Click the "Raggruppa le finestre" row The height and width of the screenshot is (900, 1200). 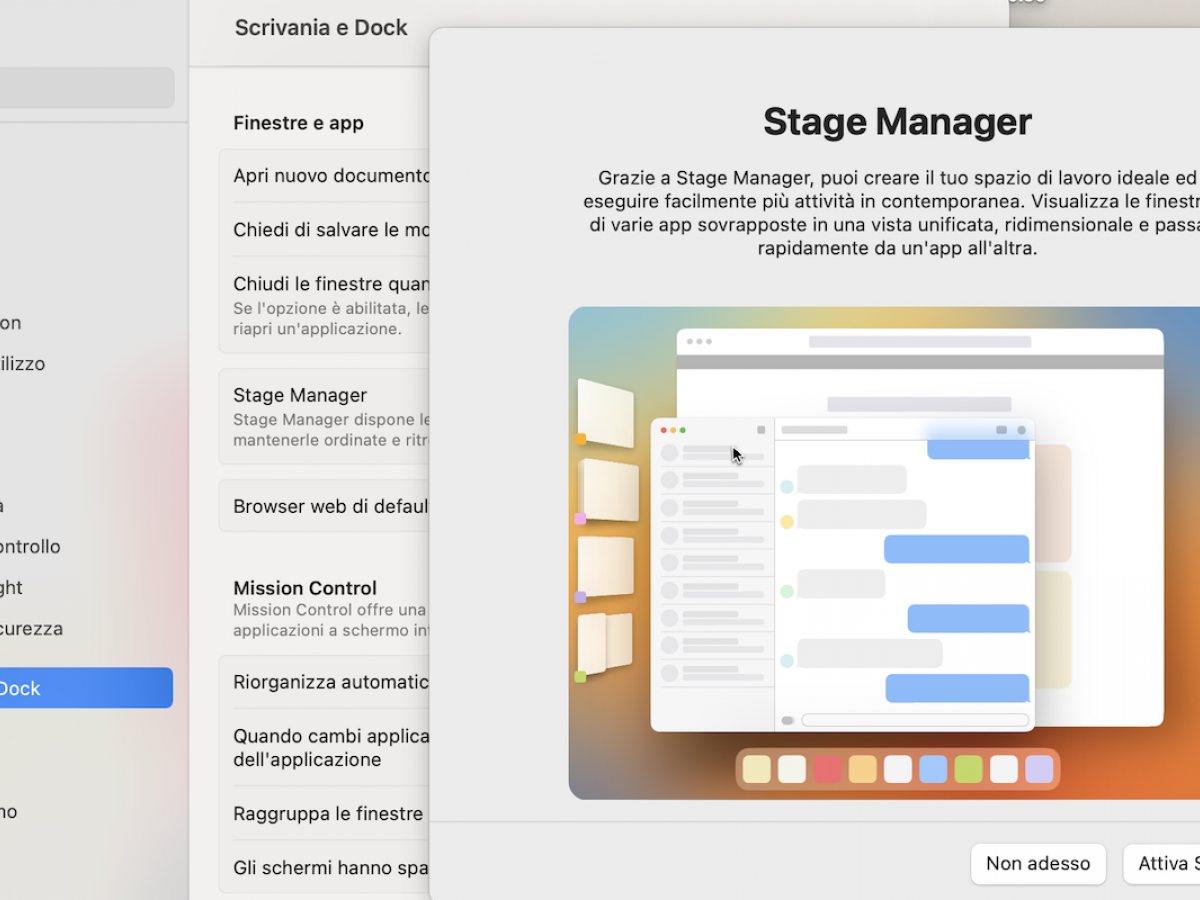(325, 814)
